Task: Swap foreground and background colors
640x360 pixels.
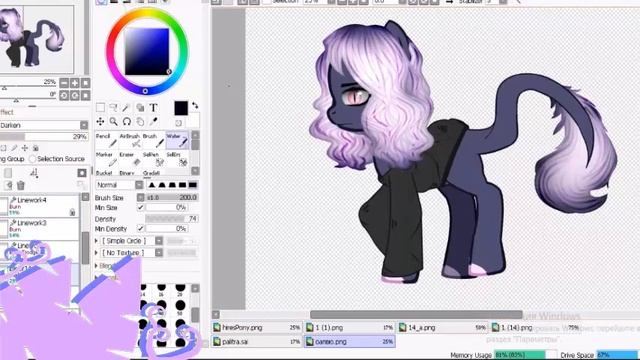Action: pos(195,106)
